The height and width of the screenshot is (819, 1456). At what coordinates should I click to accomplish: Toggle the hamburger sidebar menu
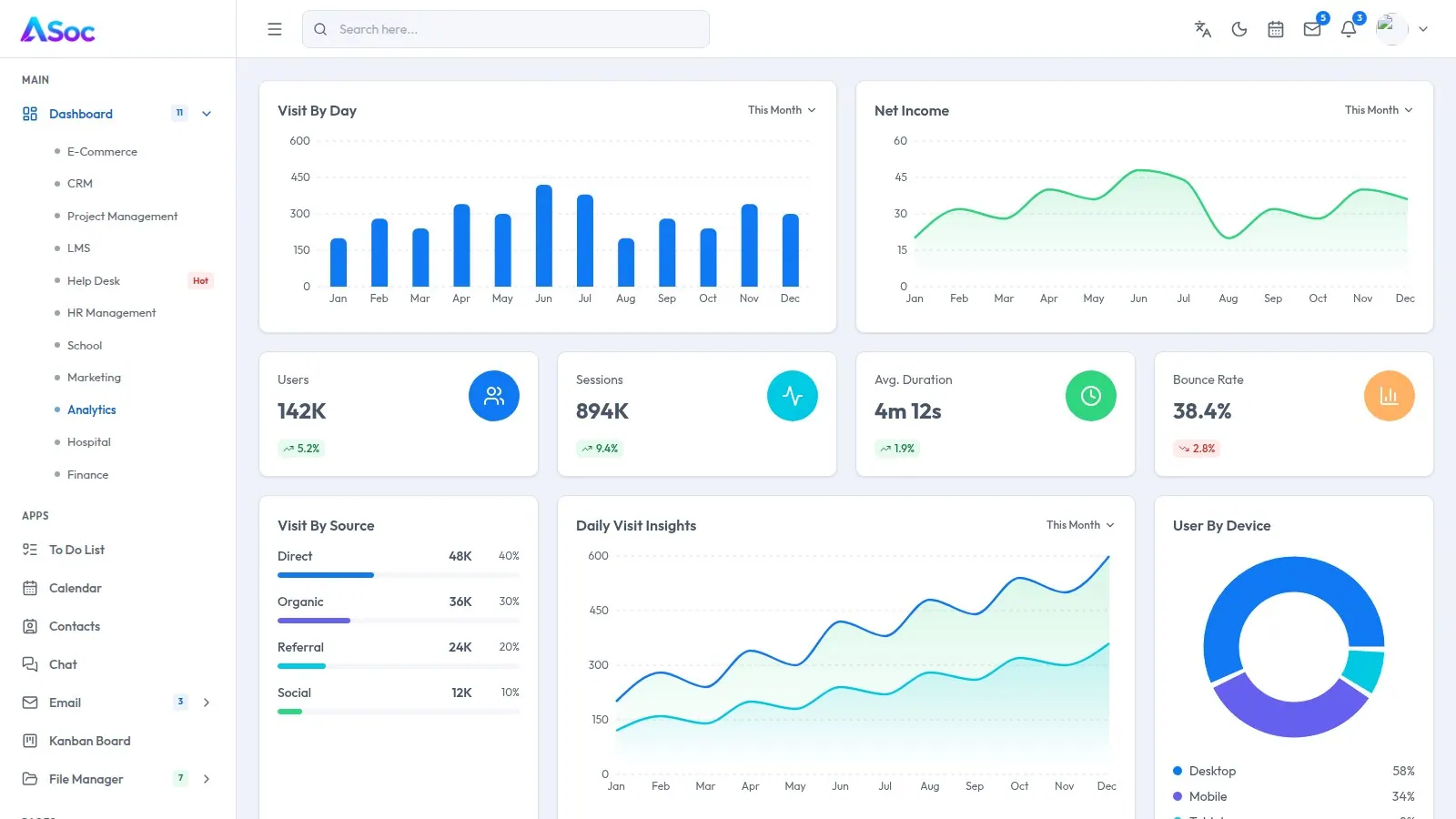(x=275, y=29)
